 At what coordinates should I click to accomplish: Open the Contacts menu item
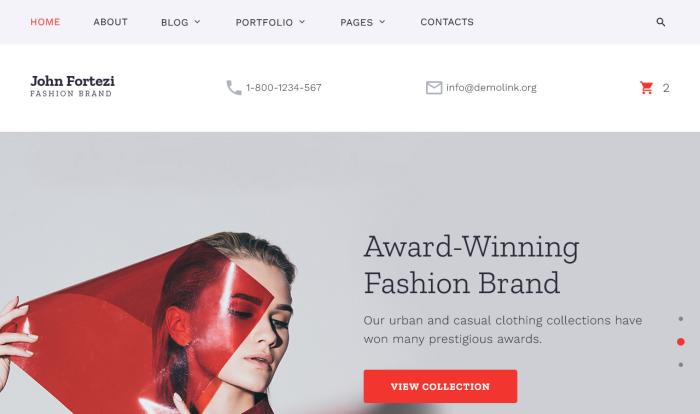(x=447, y=22)
